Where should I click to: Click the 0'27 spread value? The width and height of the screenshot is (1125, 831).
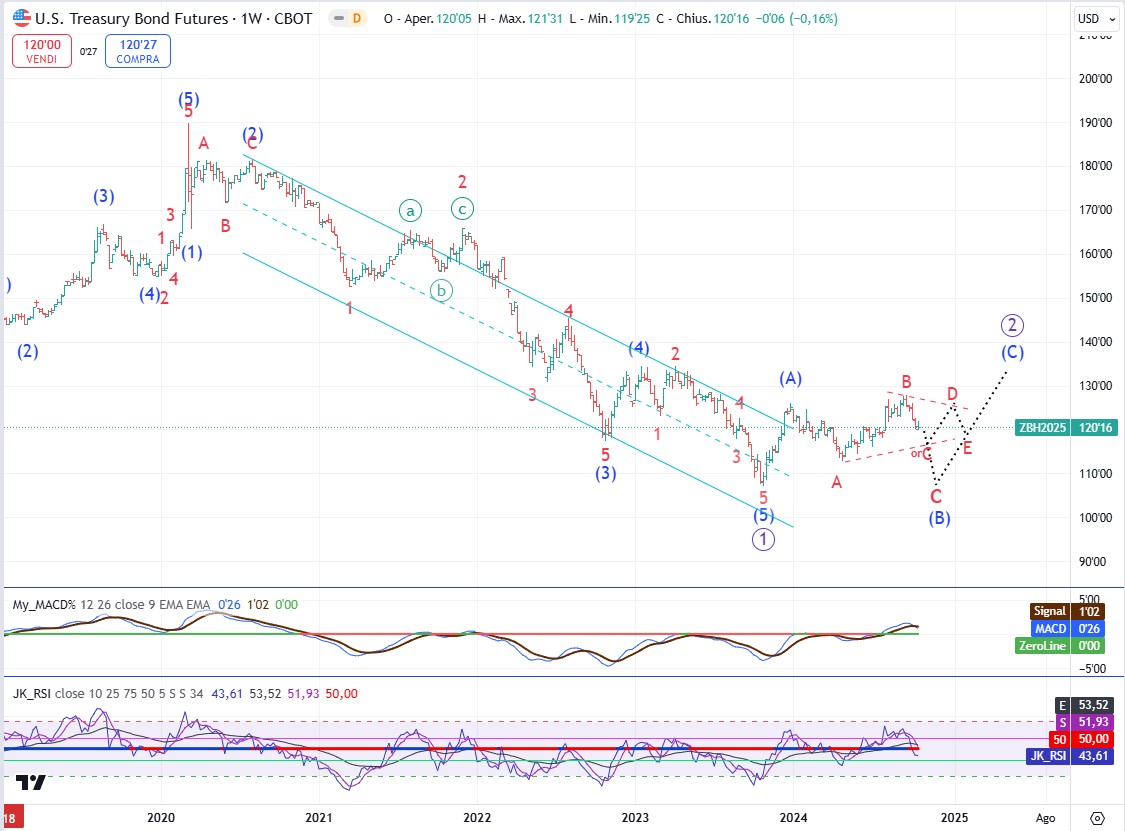tap(88, 52)
